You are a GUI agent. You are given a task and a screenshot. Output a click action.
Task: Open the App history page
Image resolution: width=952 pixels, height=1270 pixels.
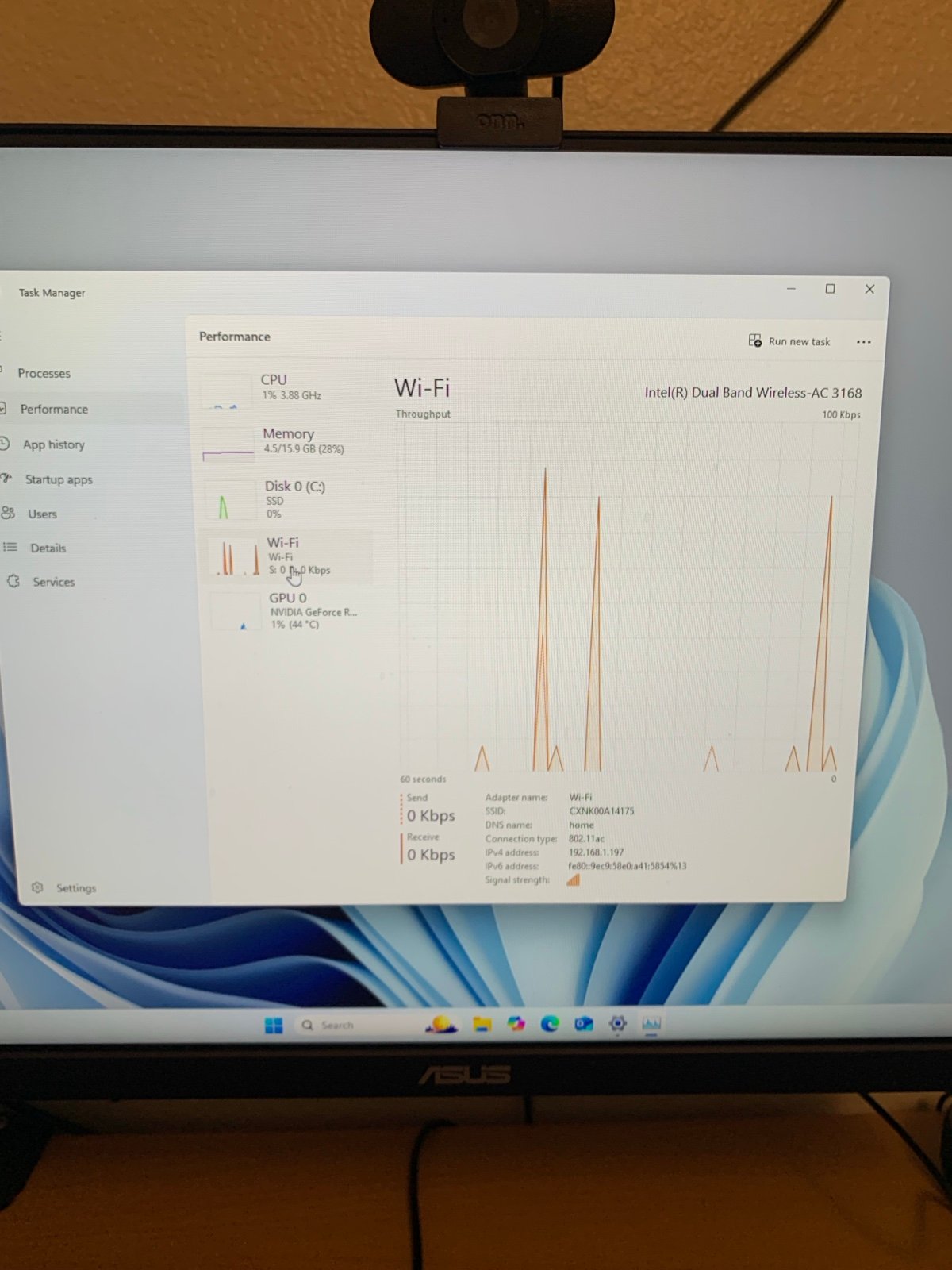coord(53,444)
